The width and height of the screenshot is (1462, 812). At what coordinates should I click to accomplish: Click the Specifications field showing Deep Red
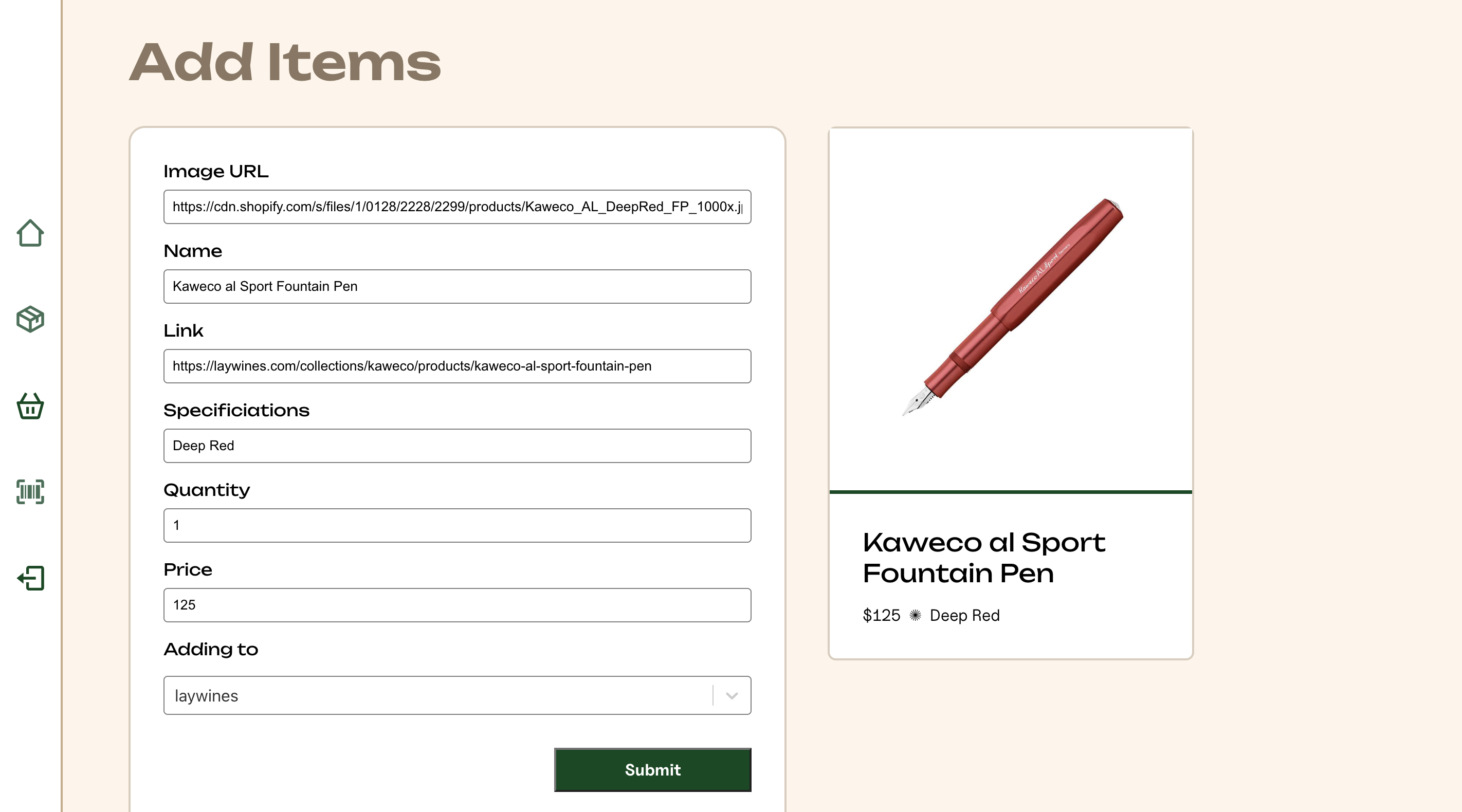(x=457, y=445)
